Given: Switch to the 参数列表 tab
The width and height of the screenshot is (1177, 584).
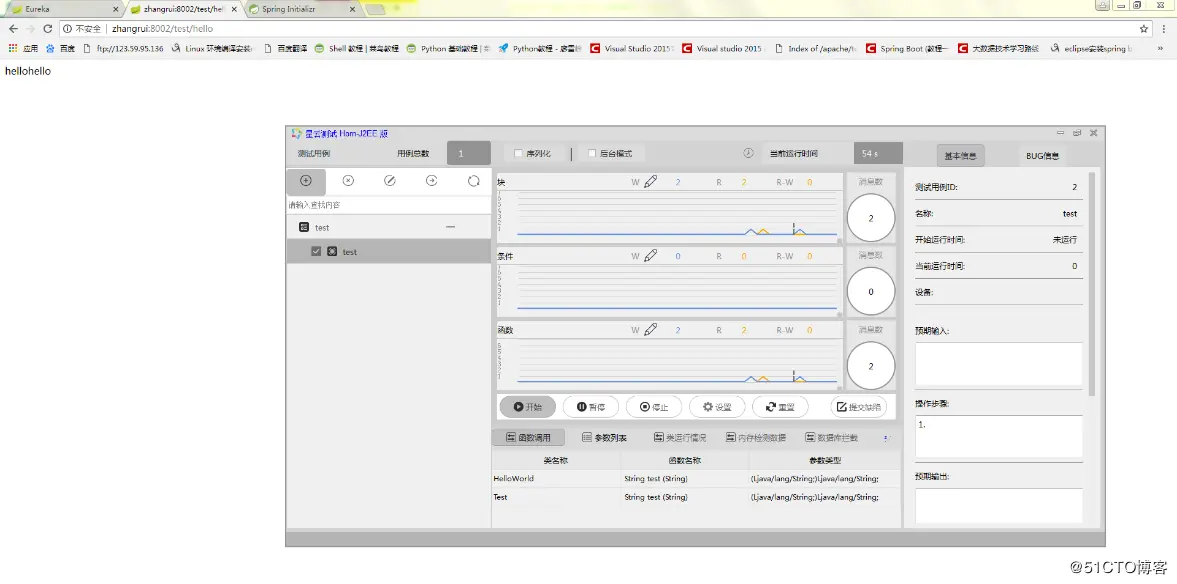Looking at the screenshot, I should click(x=605, y=438).
